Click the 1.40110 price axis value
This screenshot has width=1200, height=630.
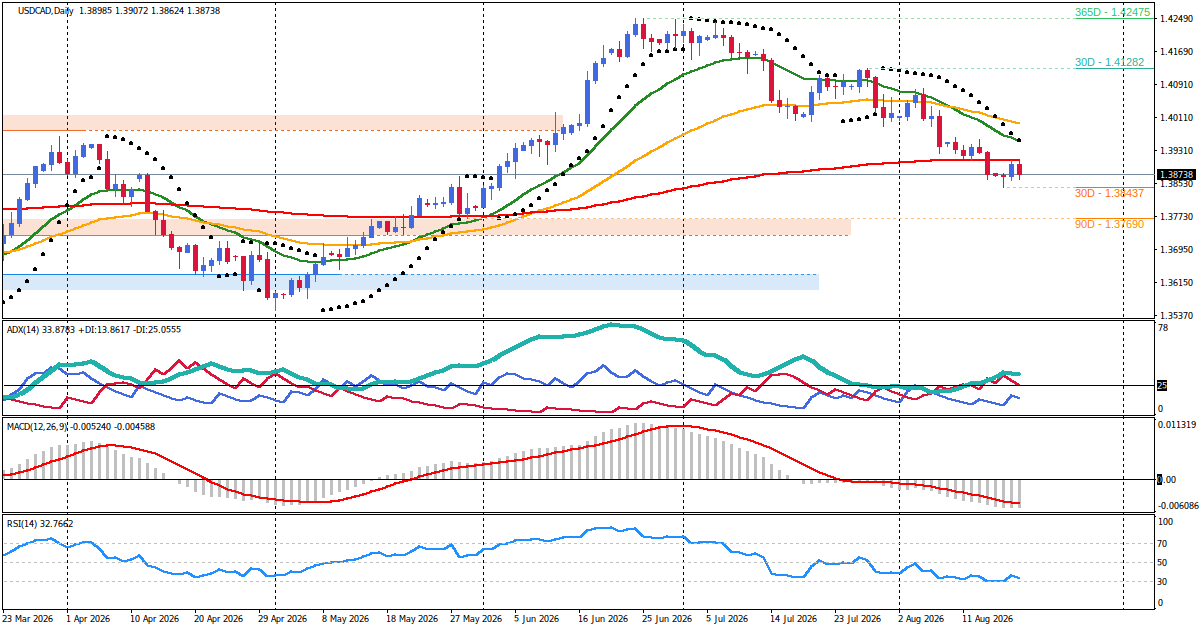[1177, 117]
